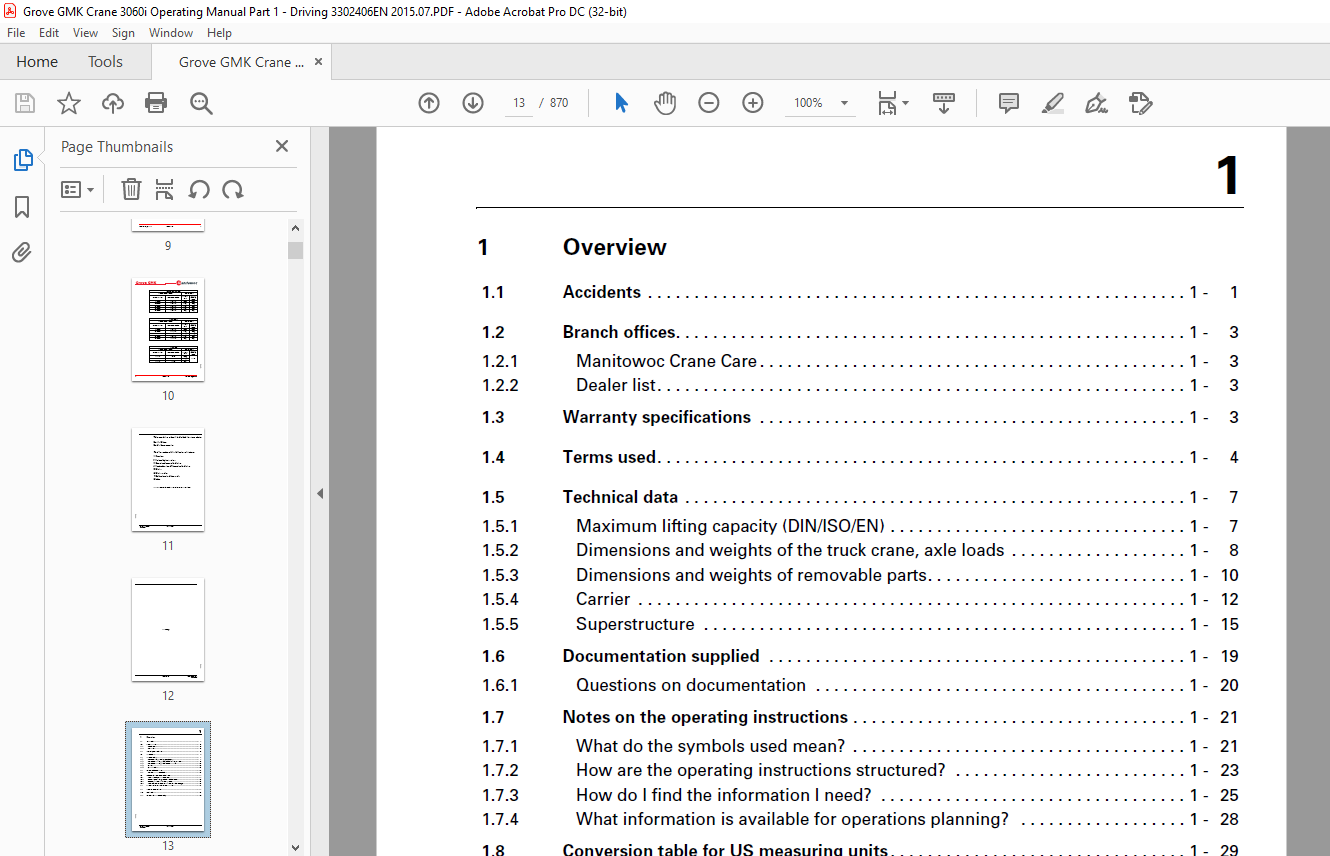Activate the Selection arrow tool
This screenshot has height=856, width=1330.
click(x=621, y=103)
